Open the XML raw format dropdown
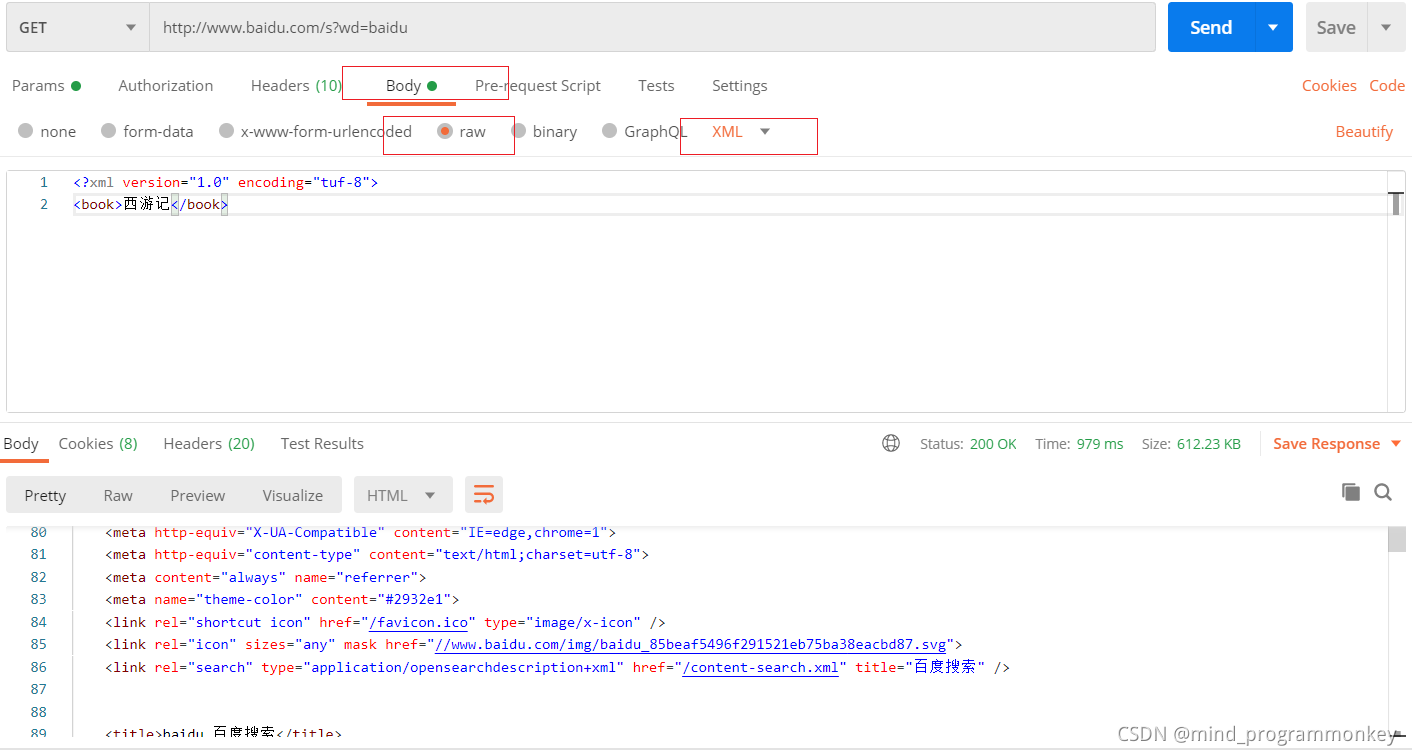The width and height of the screenshot is (1412, 755). [741, 131]
